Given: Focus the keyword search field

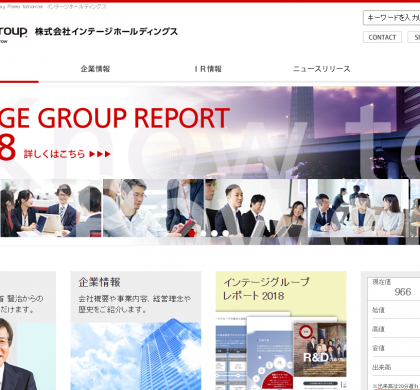Looking at the screenshot, I should point(392,18).
